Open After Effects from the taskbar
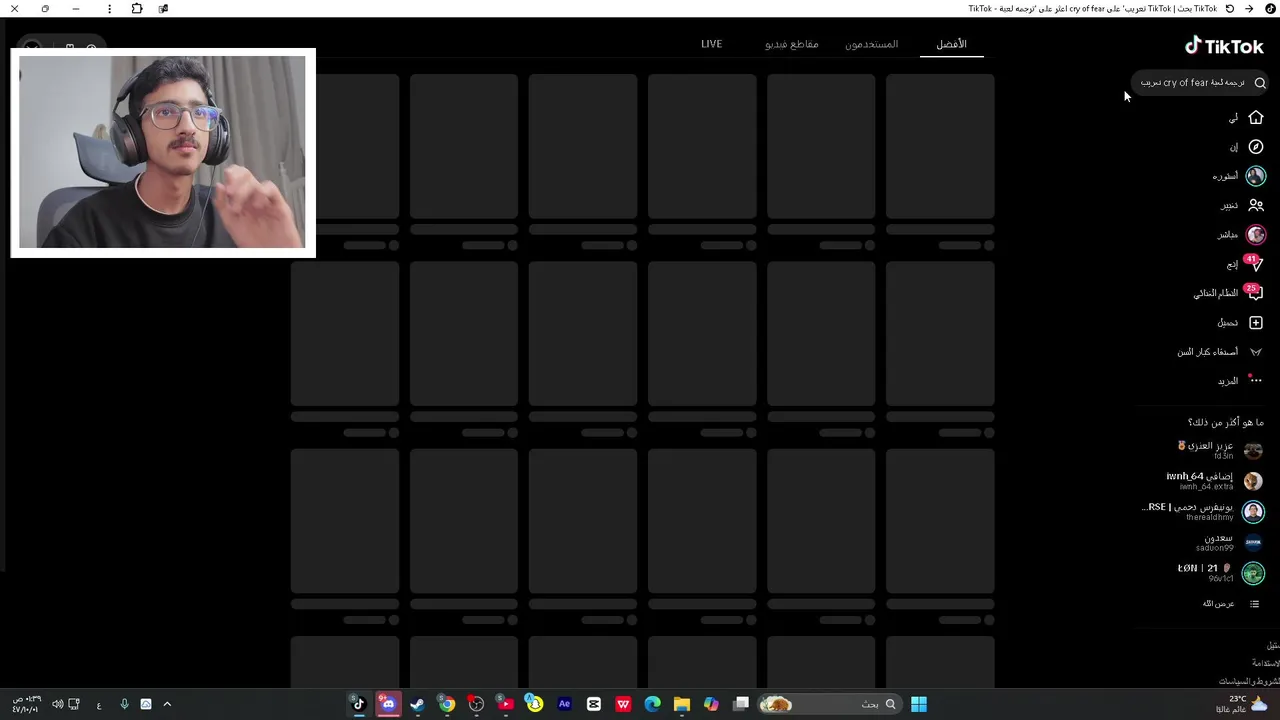This screenshot has width=1280, height=720. pyautogui.click(x=564, y=704)
